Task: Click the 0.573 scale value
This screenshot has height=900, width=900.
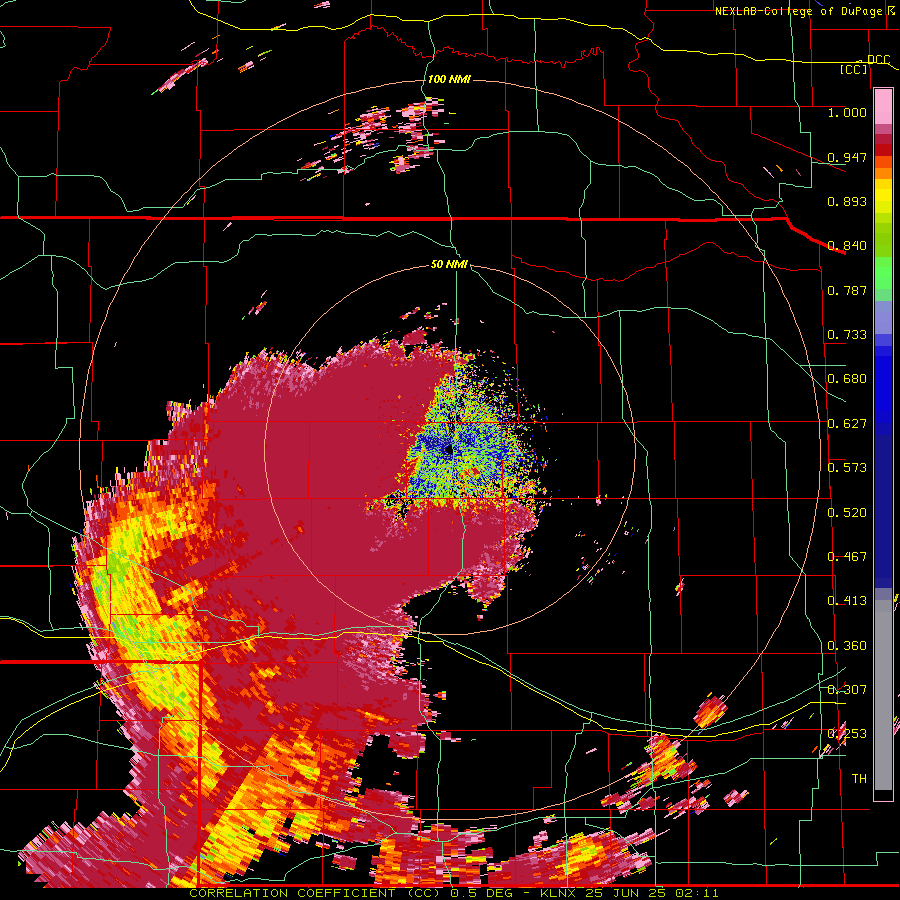Action: [847, 468]
